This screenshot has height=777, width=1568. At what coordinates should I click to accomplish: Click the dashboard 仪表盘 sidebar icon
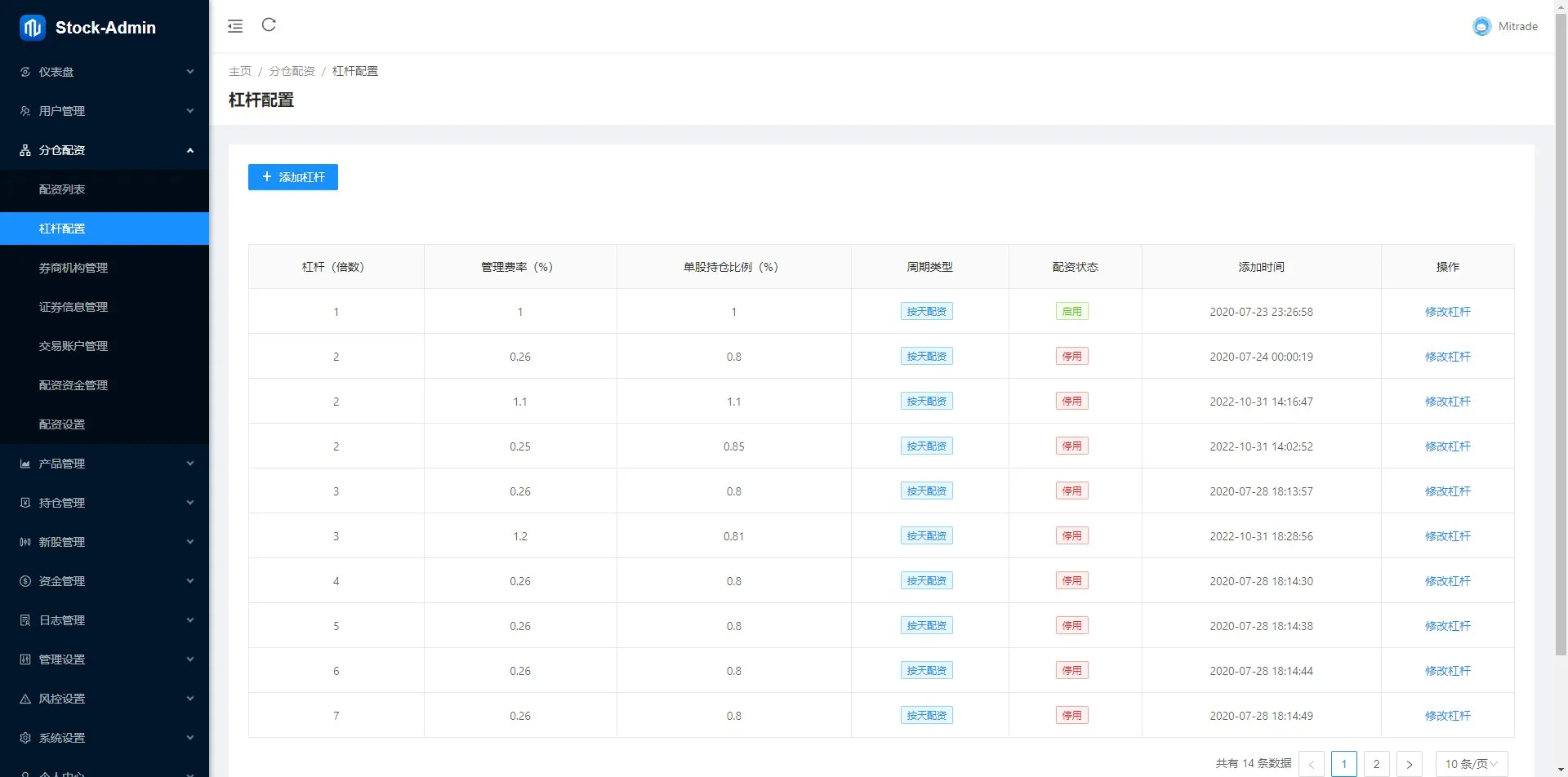25,72
